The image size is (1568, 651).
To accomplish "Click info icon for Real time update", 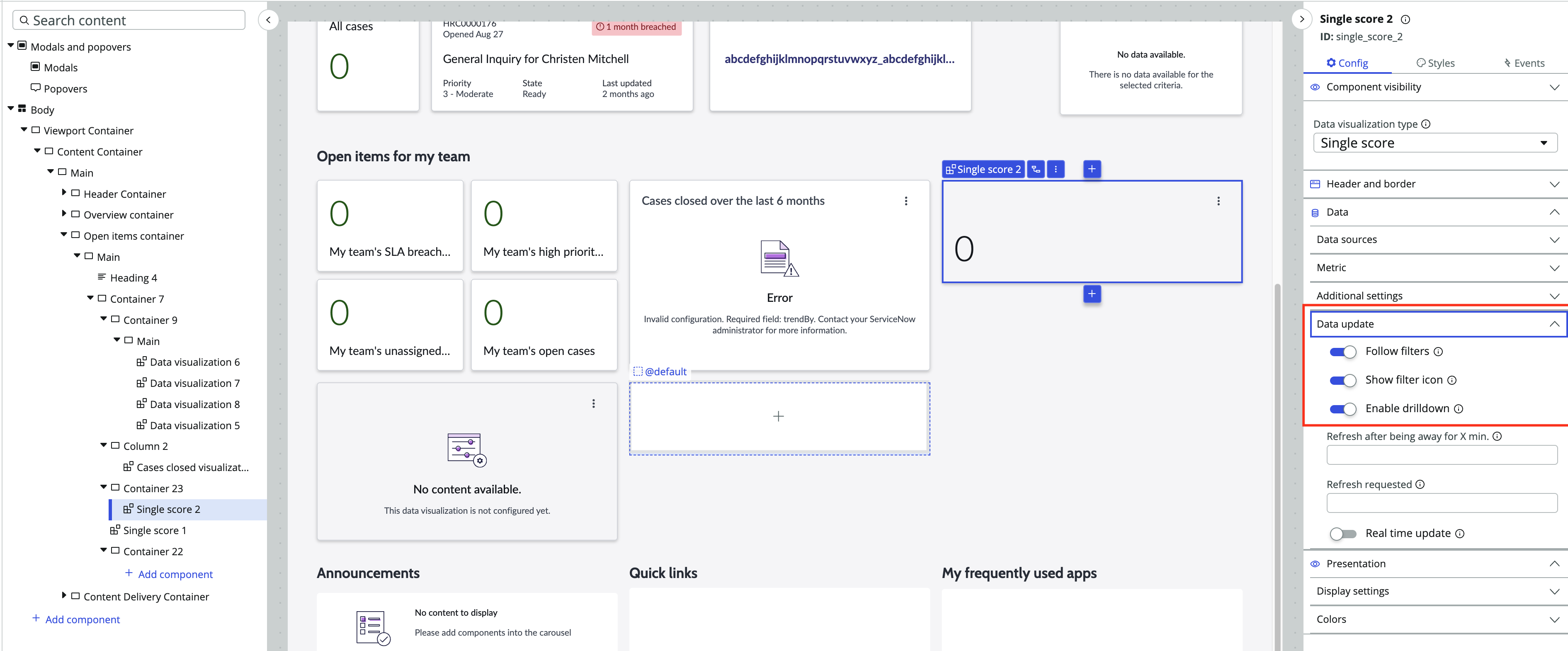I will pyautogui.click(x=1460, y=534).
